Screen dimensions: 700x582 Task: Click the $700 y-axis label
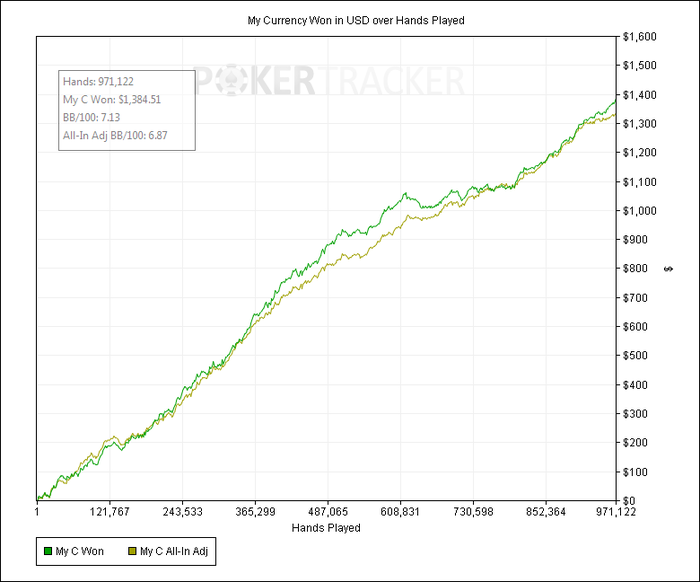pos(635,298)
